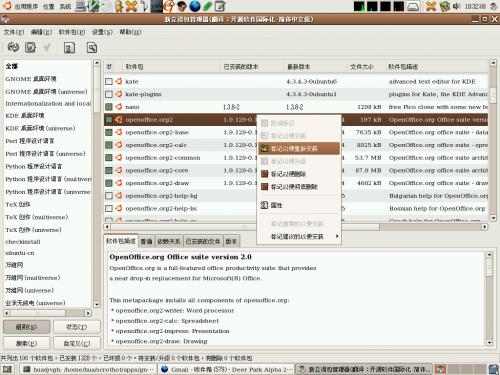The width and height of the screenshot is (500, 375).
Task: Select the 'ubuntu-cn' category
Action: (x=20, y=253)
